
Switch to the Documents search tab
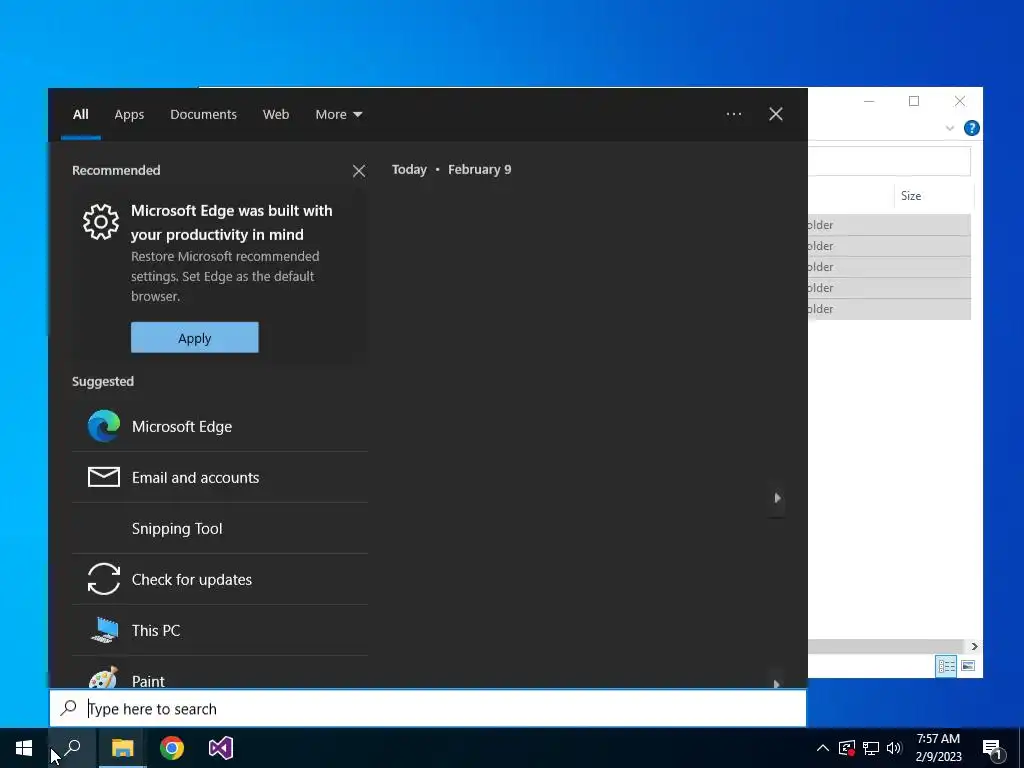click(x=203, y=114)
